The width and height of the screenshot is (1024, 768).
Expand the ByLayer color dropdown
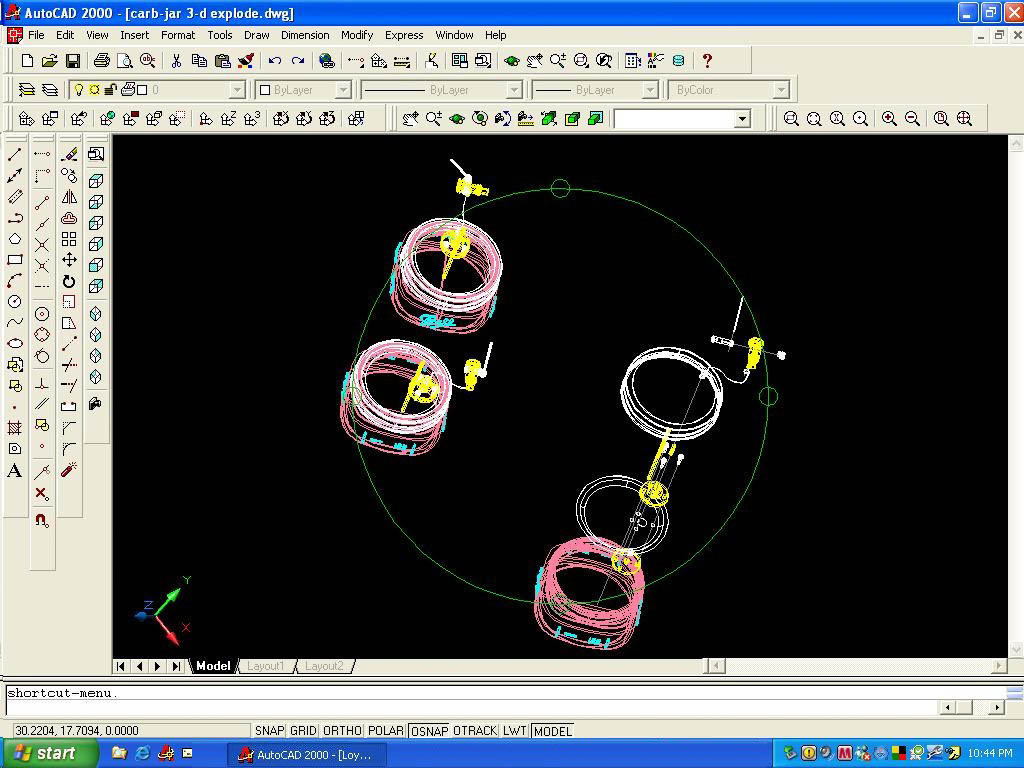[x=342, y=90]
